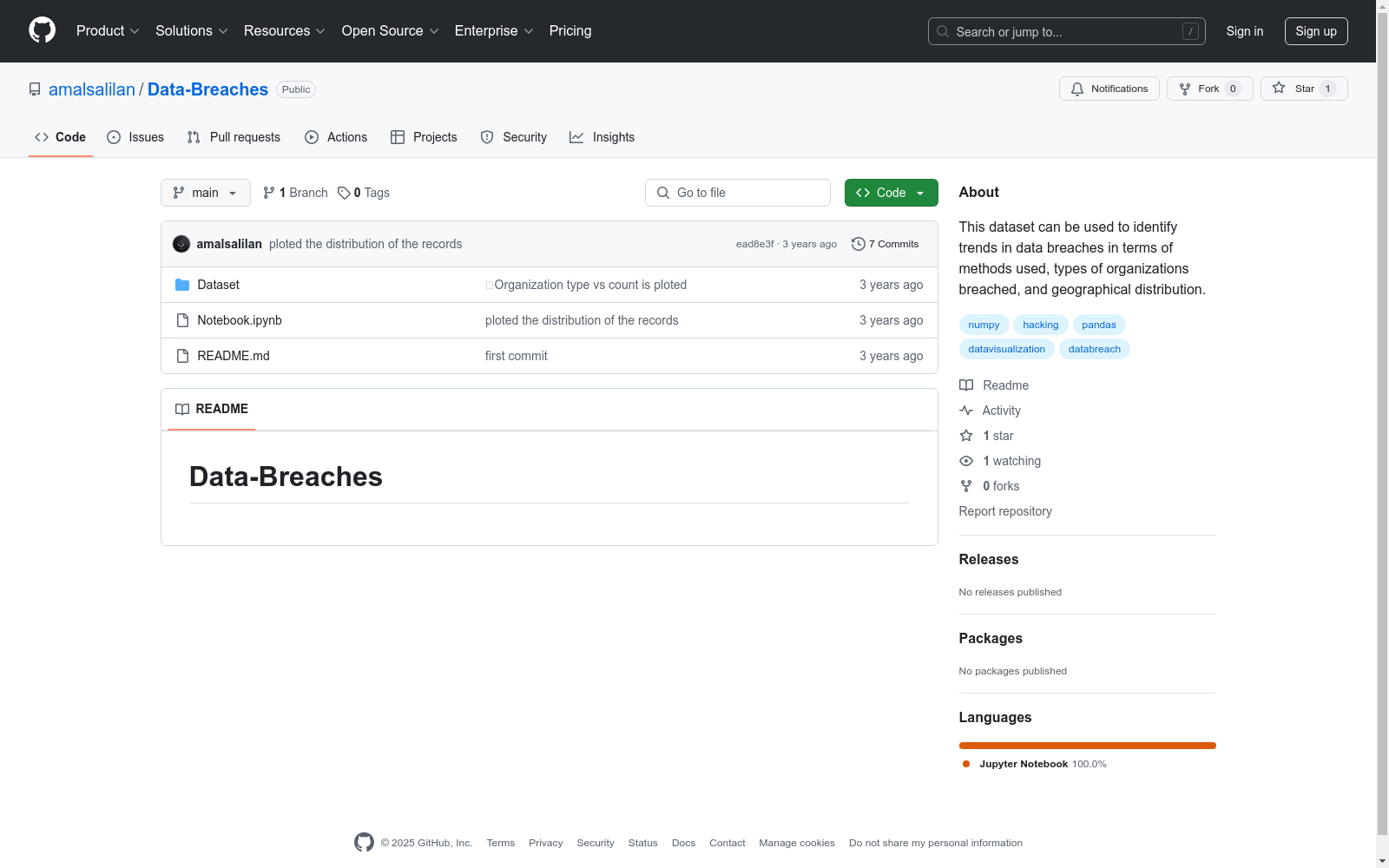Click the GitHub Octocat logo in header

click(42, 30)
